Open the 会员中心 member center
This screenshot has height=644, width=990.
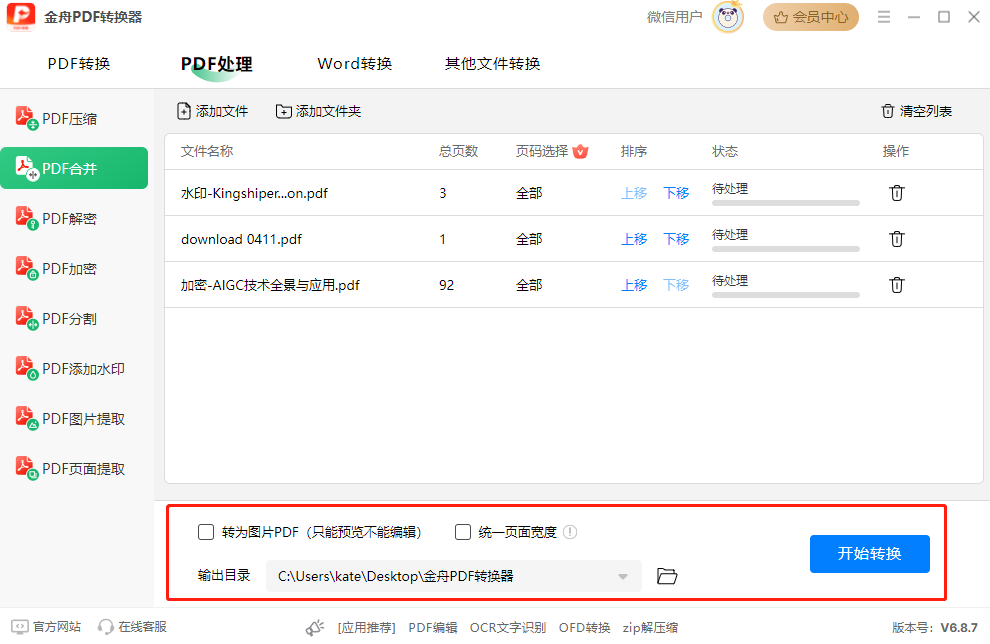811,17
